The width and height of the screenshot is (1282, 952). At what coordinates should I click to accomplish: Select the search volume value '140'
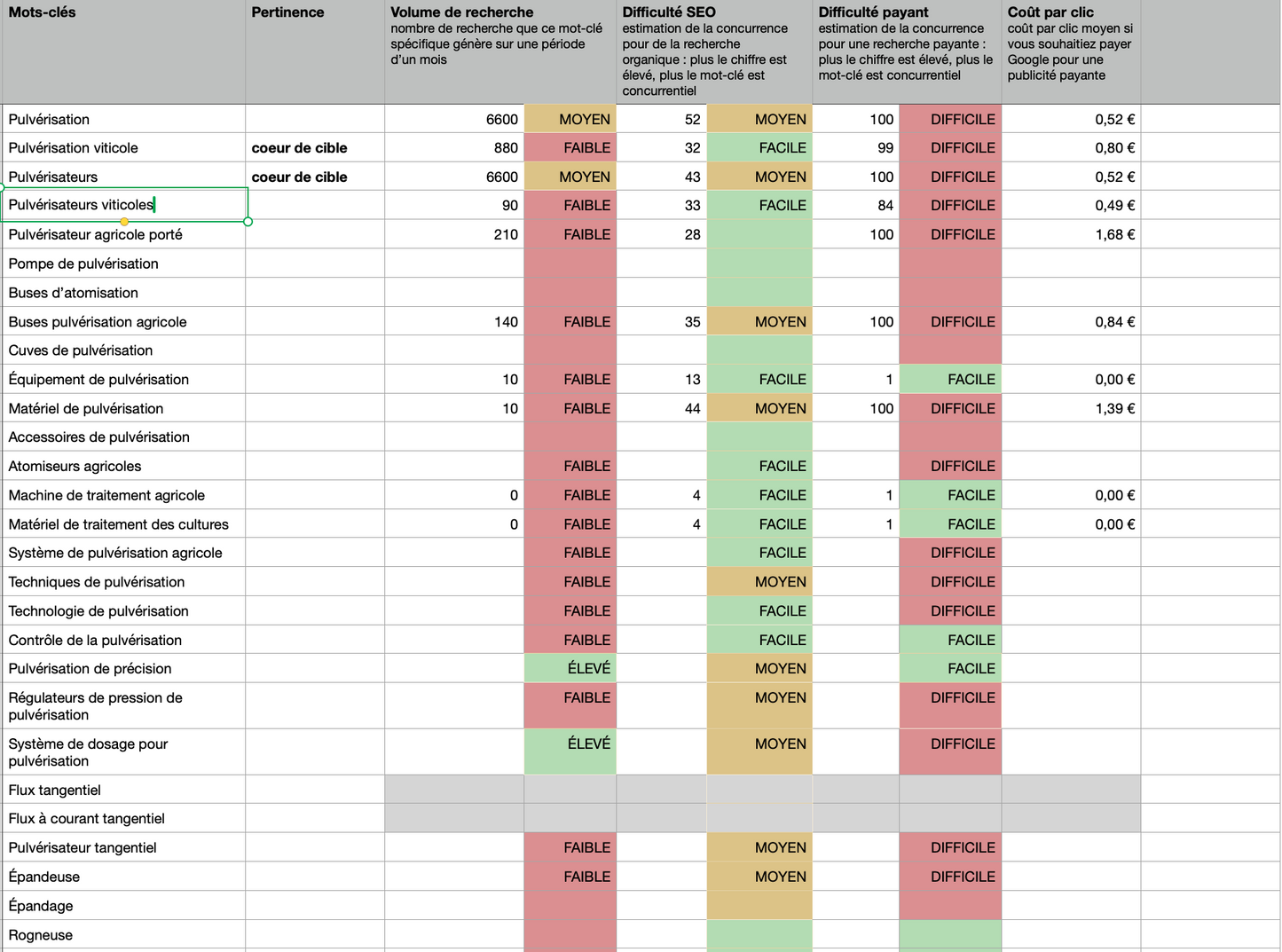(x=454, y=321)
